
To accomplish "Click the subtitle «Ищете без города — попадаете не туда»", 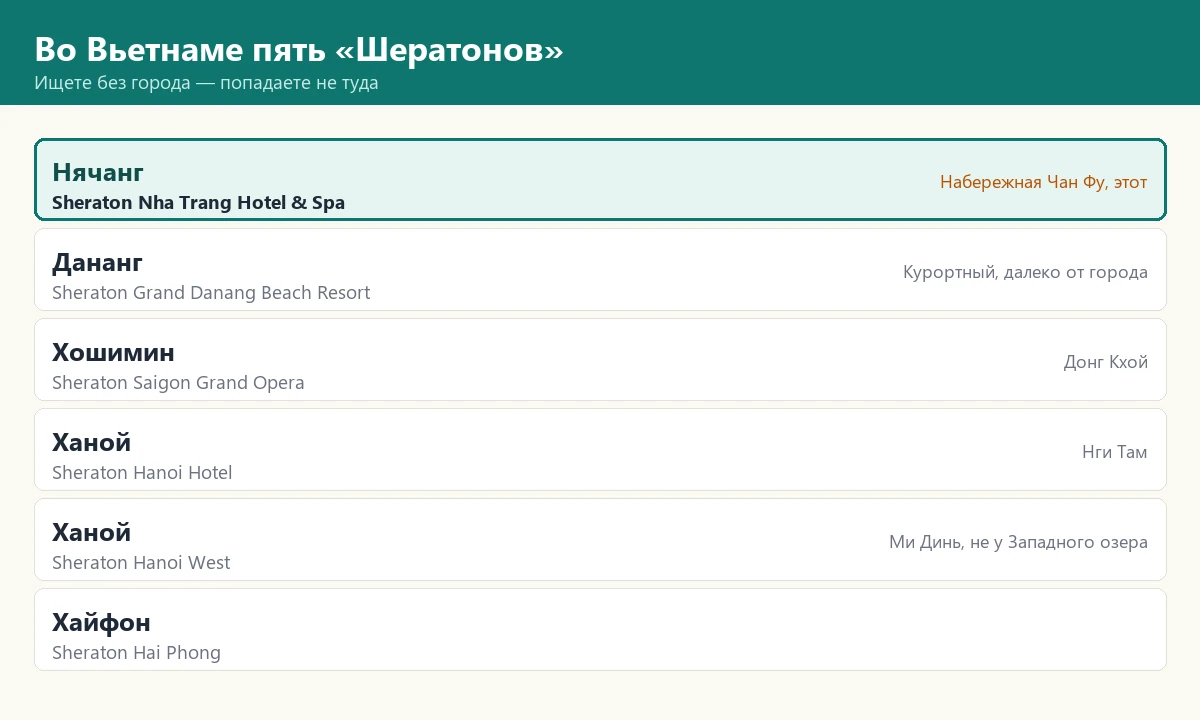I will 206,83.
